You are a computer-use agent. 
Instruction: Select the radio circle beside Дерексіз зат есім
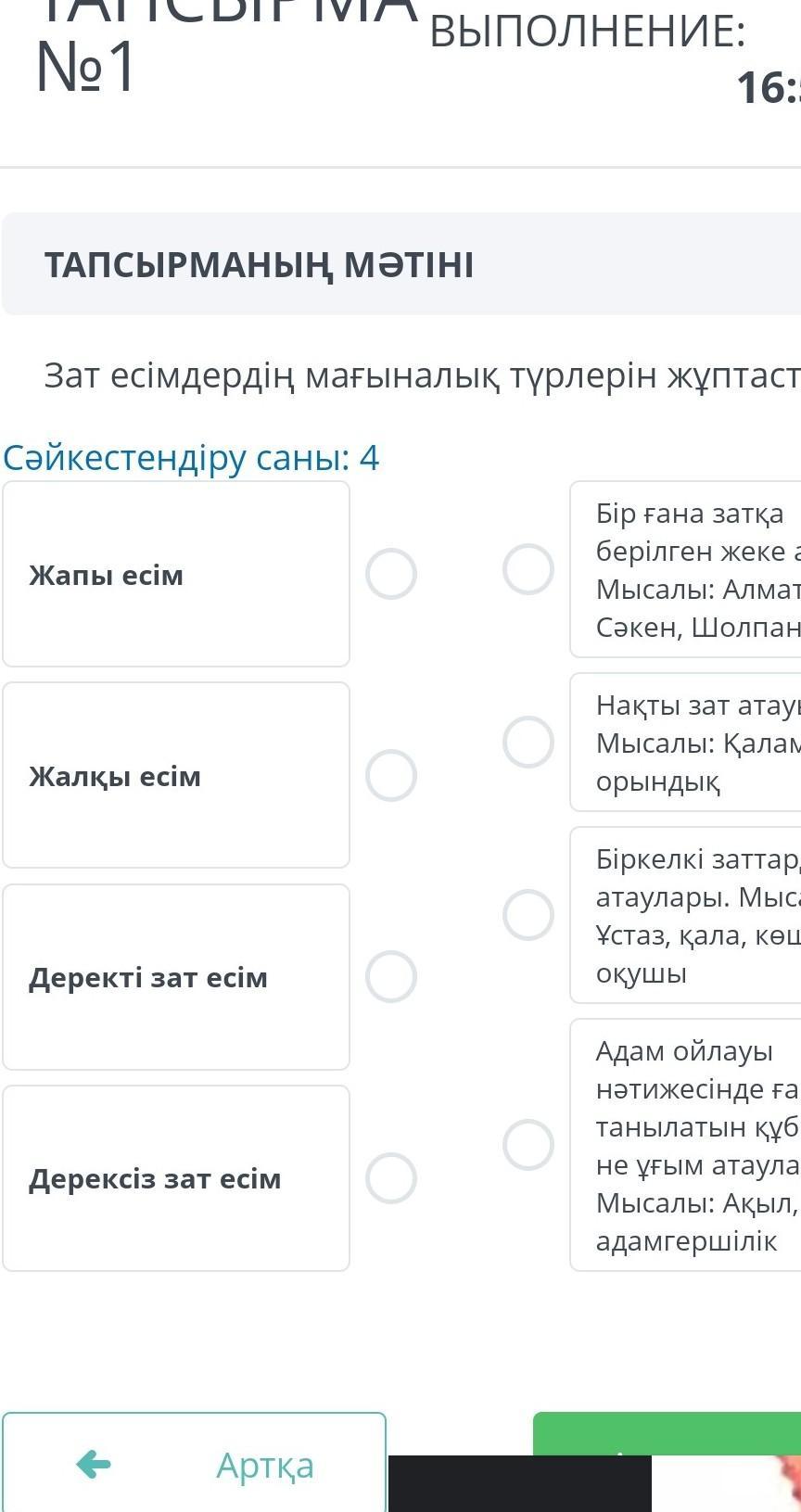pos(390,1177)
